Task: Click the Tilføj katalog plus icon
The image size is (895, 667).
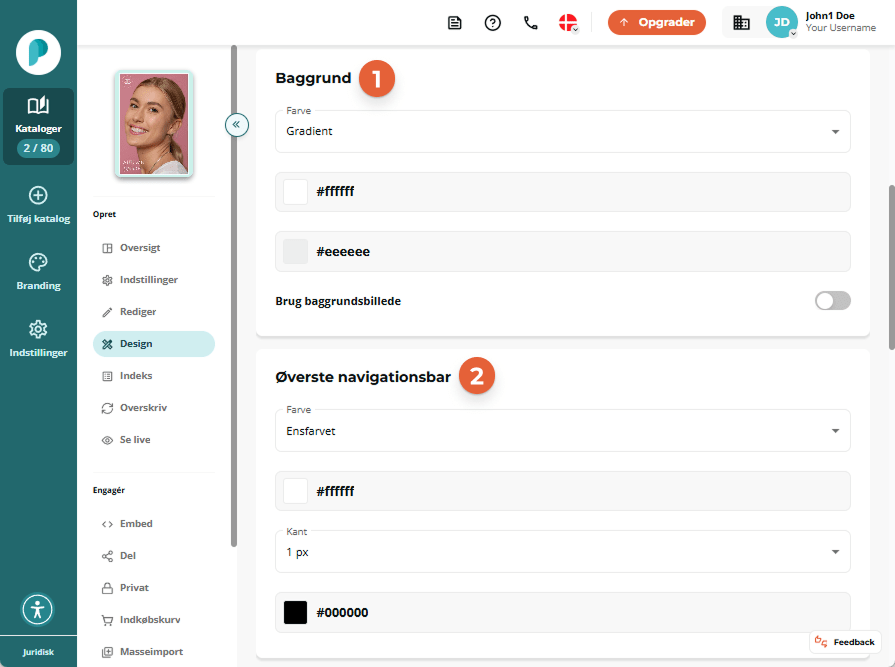Action: coord(38,195)
